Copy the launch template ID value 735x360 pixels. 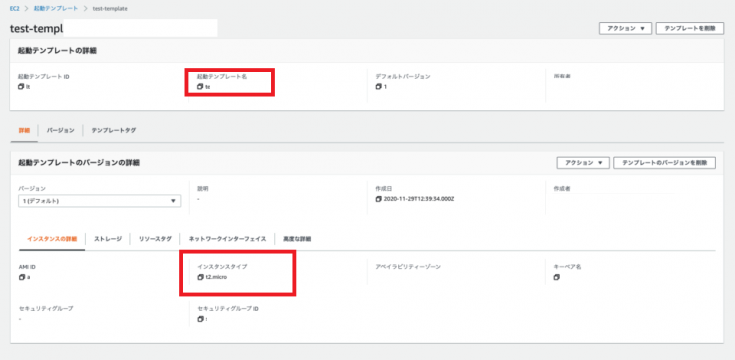click(x=21, y=87)
